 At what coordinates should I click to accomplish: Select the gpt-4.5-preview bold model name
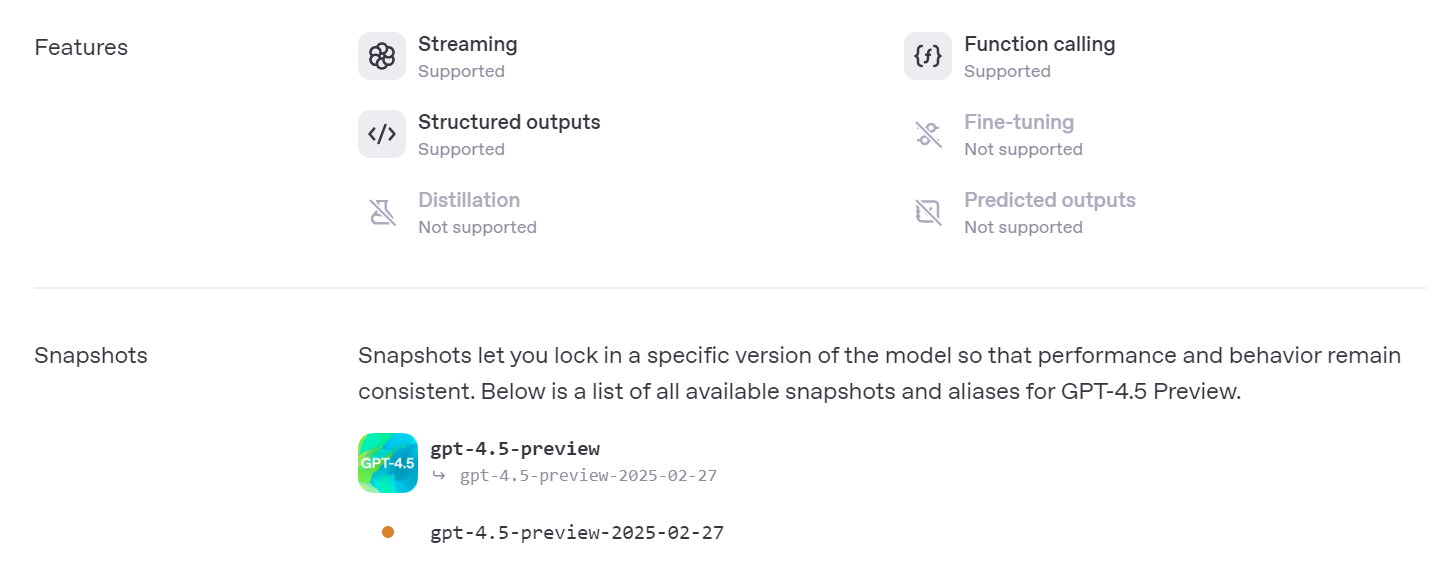pyautogui.click(x=515, y=448)
